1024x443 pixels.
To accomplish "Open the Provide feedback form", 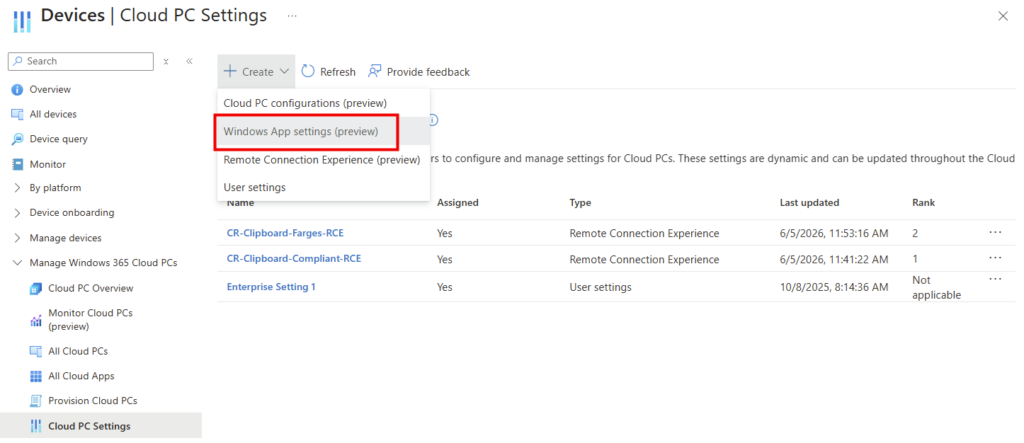I will point(419,72).
